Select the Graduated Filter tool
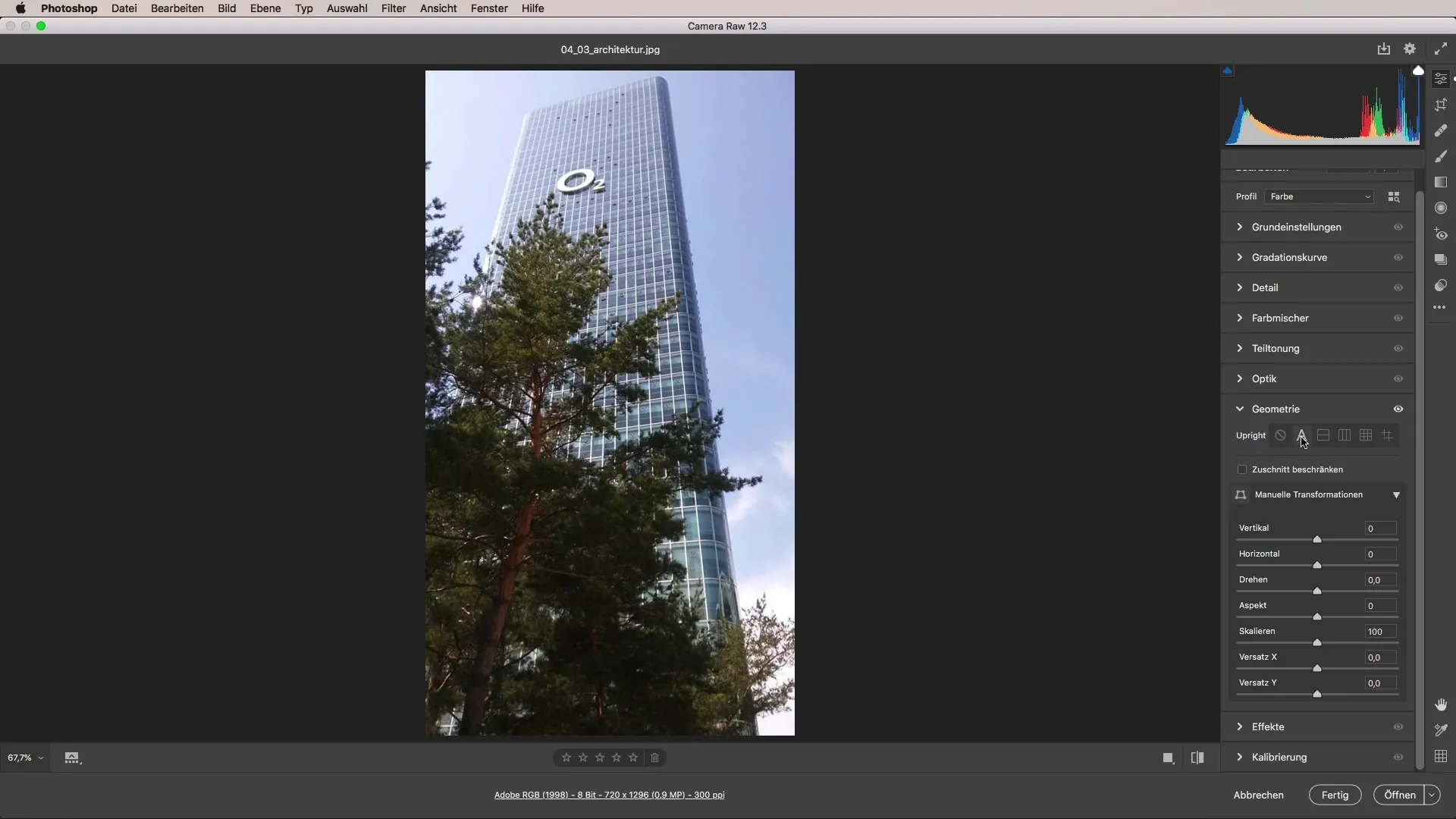The height and width of the screenshot is (819, 1456). coord(1441,182)
